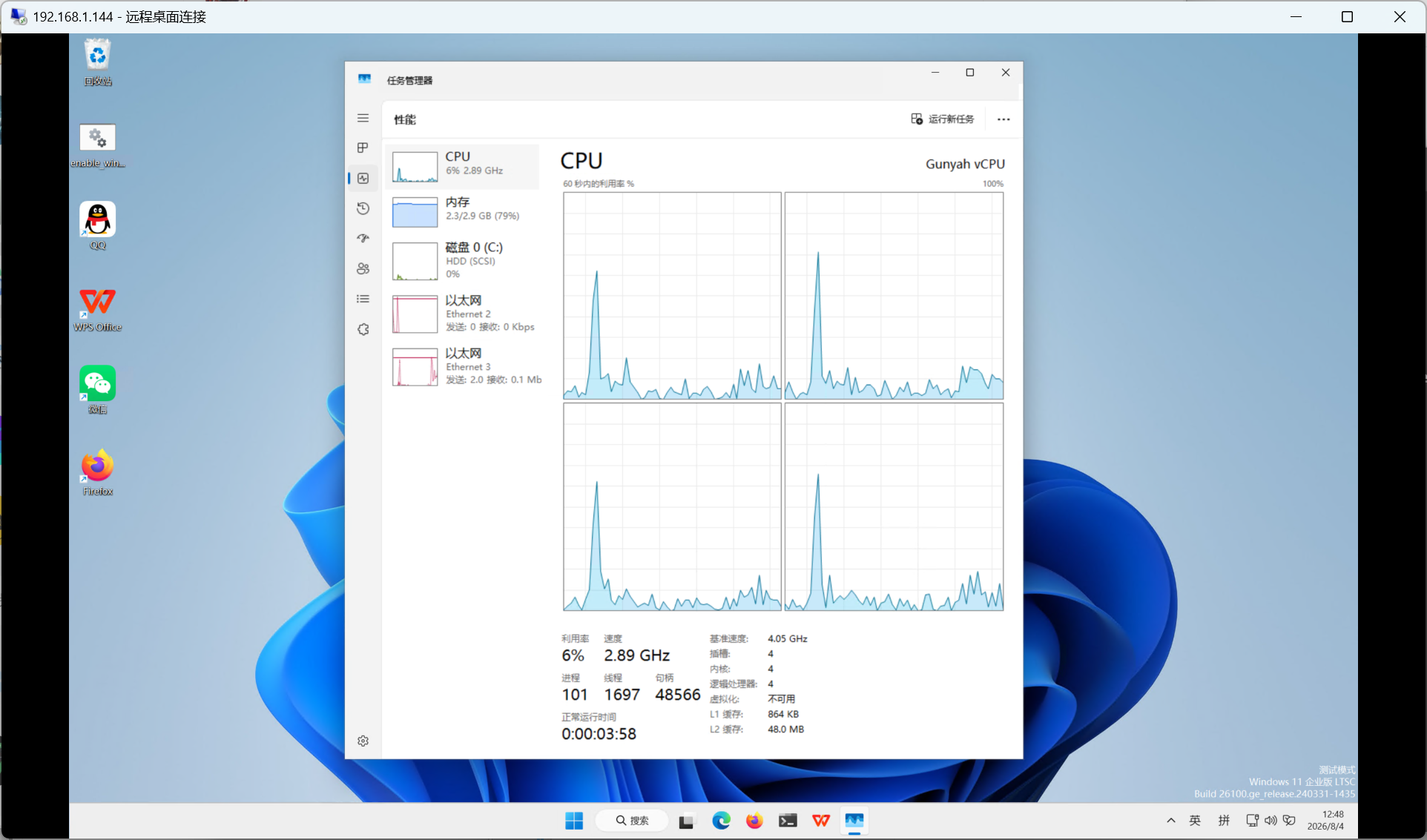Switch to the Processes page icon
Screen dimensions: 1427x840
coord(363,148)
